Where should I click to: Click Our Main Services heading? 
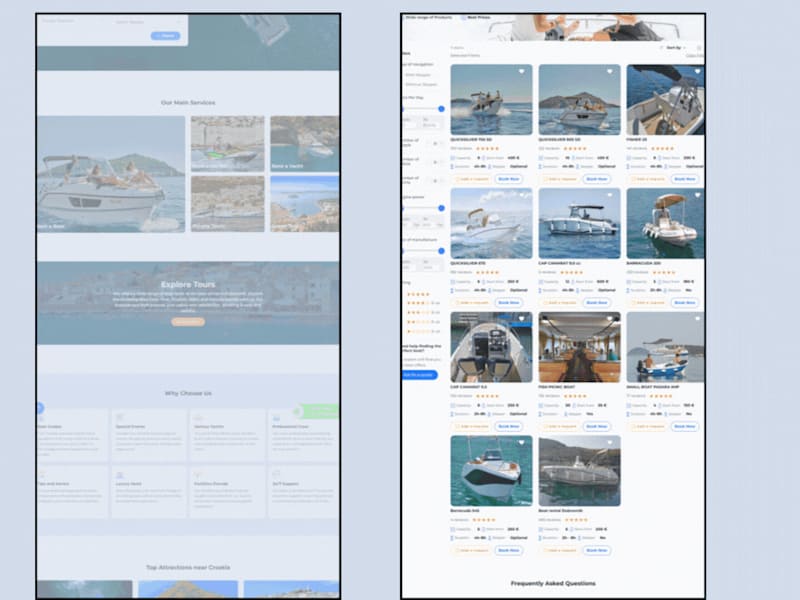pos(188,103)
